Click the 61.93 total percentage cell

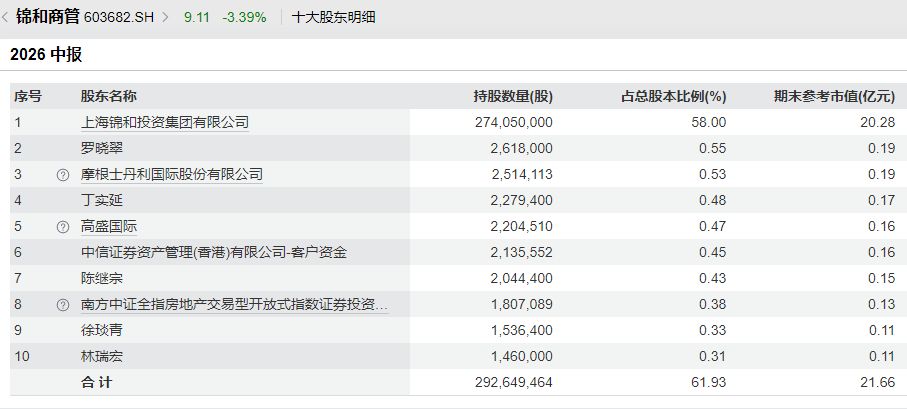click(x=711, y=383)
